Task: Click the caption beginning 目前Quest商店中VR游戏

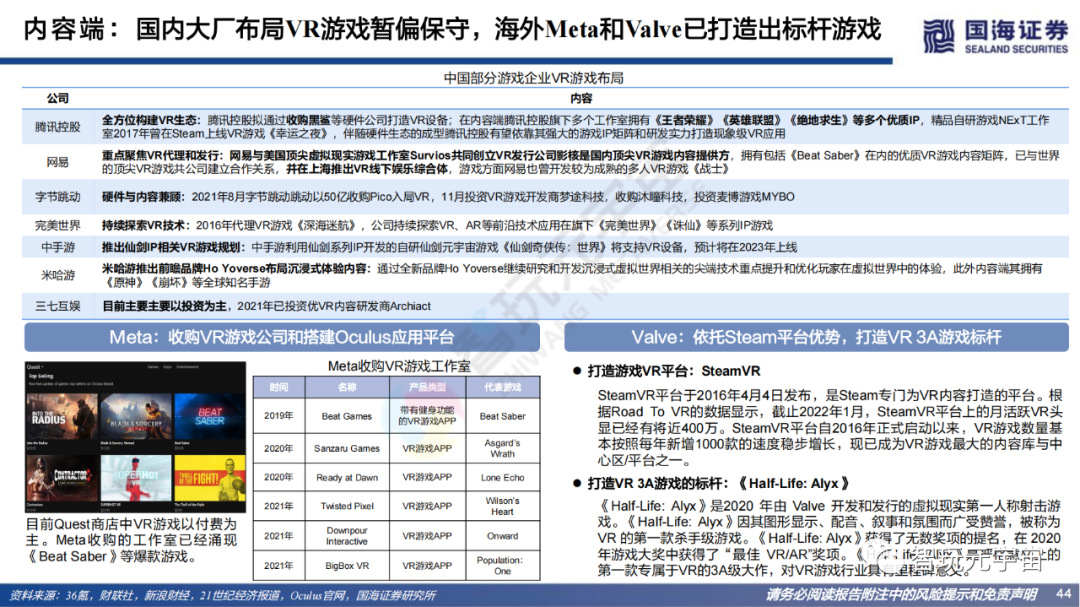Action: (131, 540)
